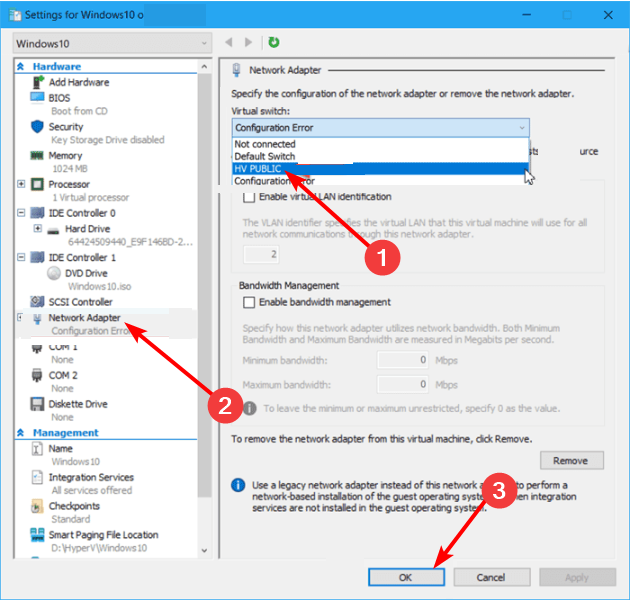Select the hard drive file name 64424509440_E9F146BD
This screenshot has width=634, height=600.
pyautogui.click(x=130, y=242)
